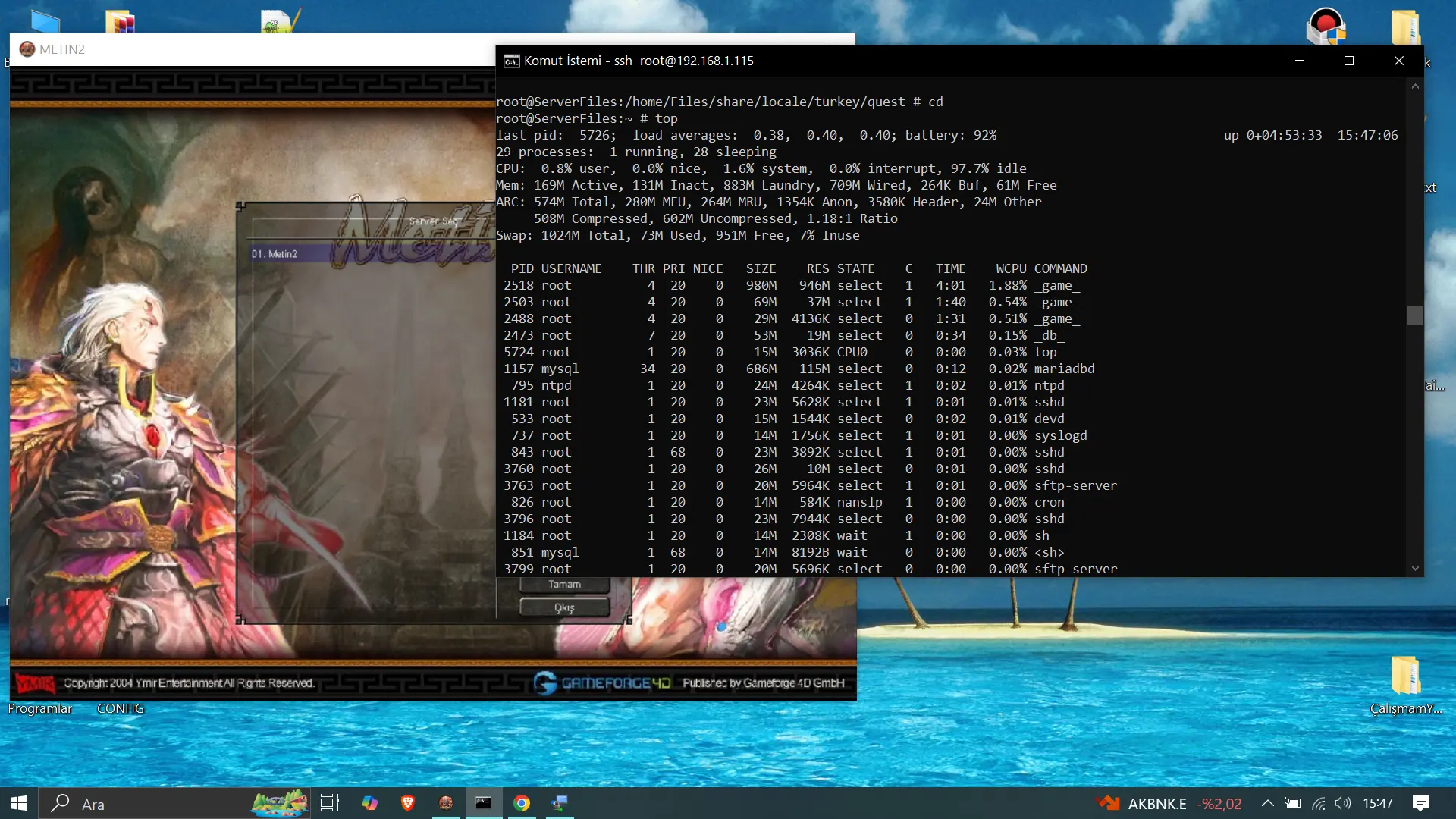Screen dimensions: 1456x819
Task: Open the notification action center
Action: pos(1421,803)
